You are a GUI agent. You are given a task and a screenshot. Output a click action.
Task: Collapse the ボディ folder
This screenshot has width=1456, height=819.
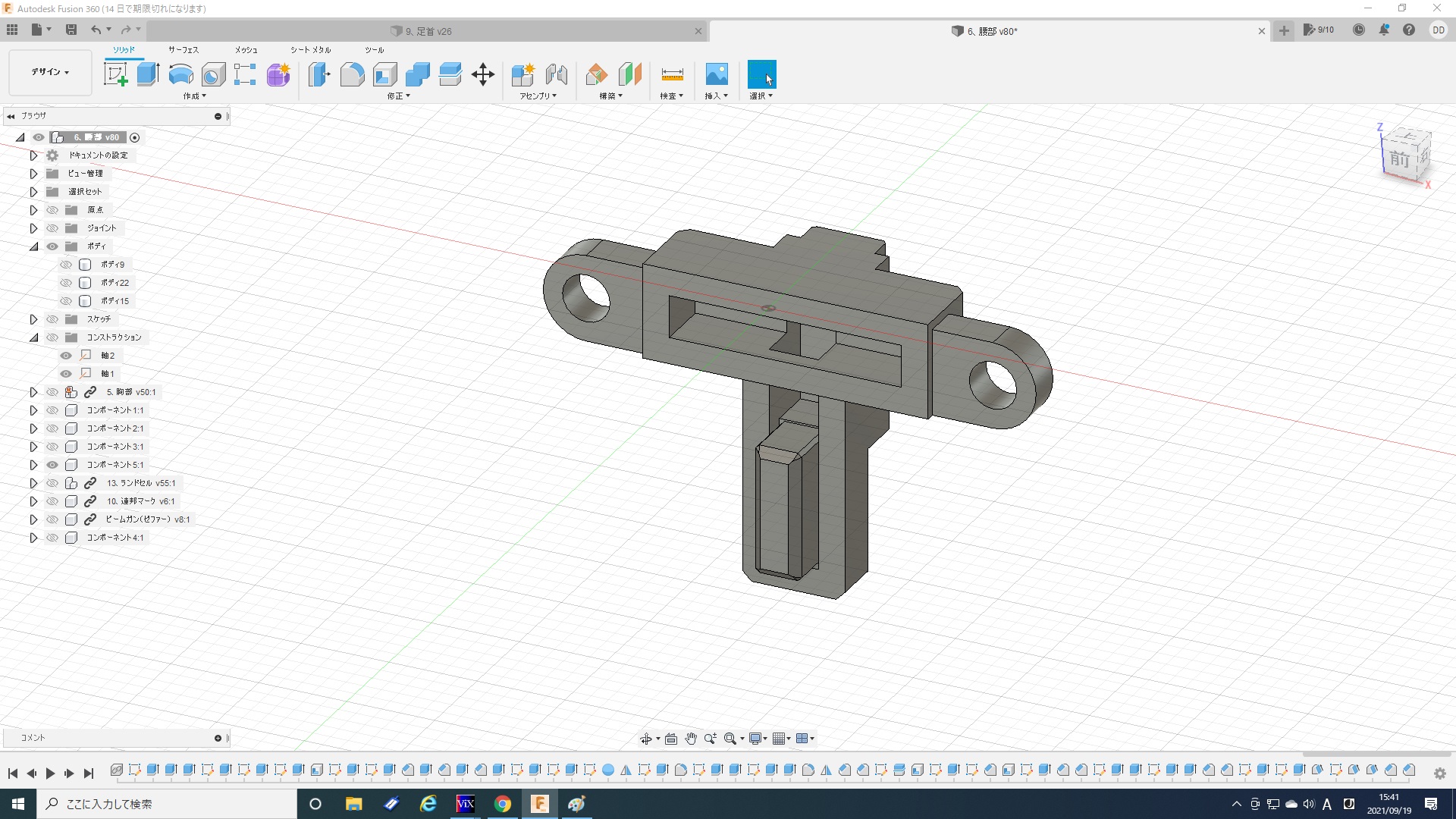[x=33, y=246]
